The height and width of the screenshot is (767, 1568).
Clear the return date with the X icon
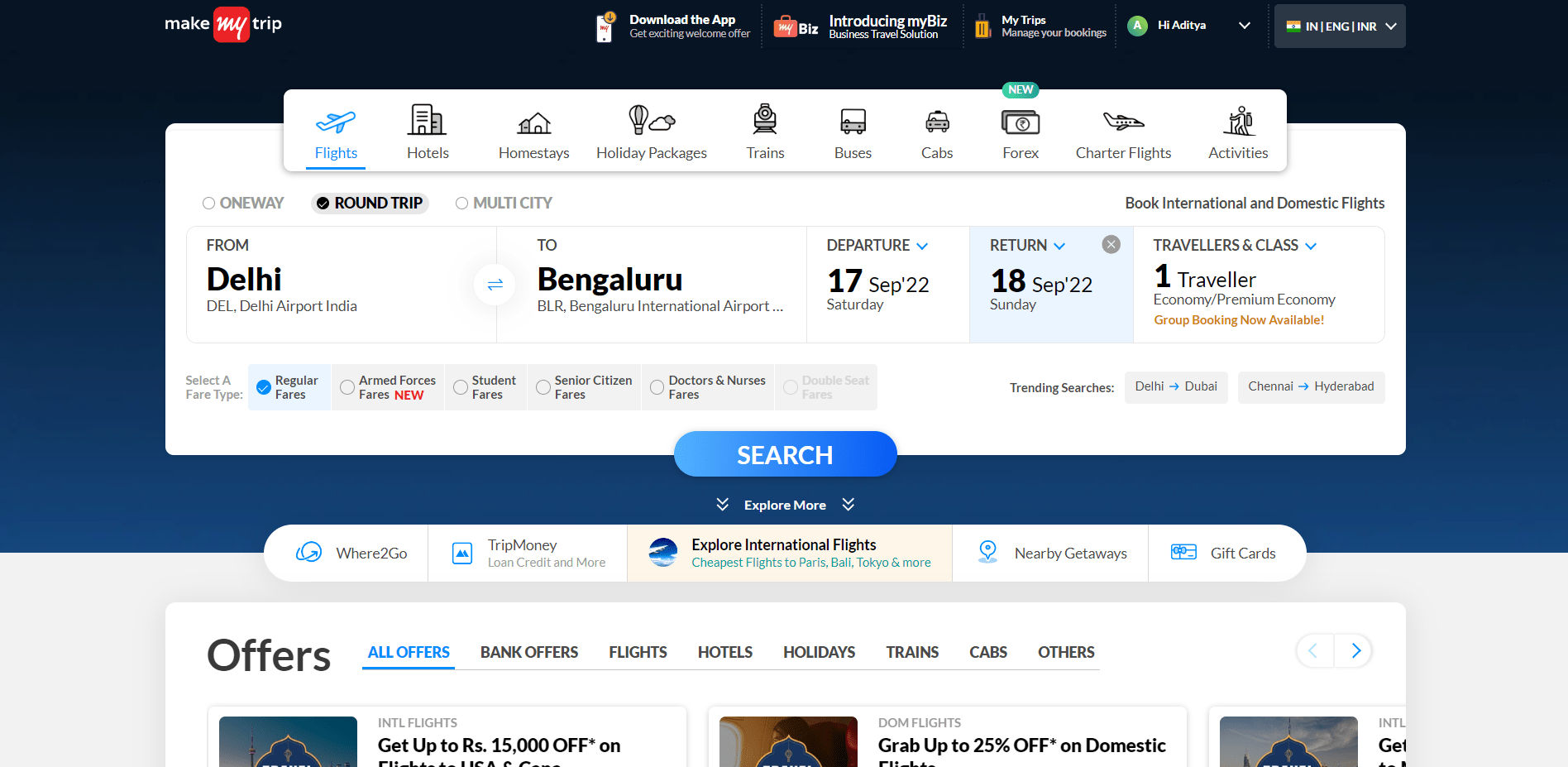1111,244
